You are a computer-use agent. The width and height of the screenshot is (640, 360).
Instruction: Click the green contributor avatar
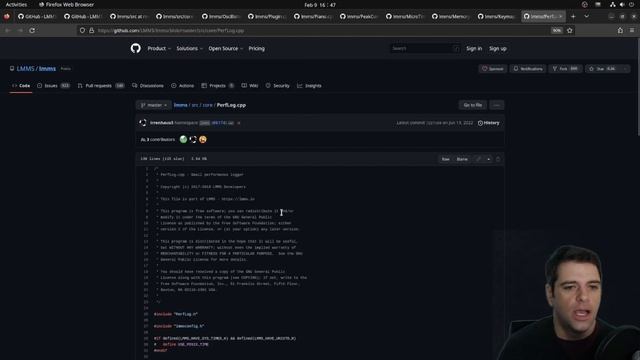click(x=183, y=139)
